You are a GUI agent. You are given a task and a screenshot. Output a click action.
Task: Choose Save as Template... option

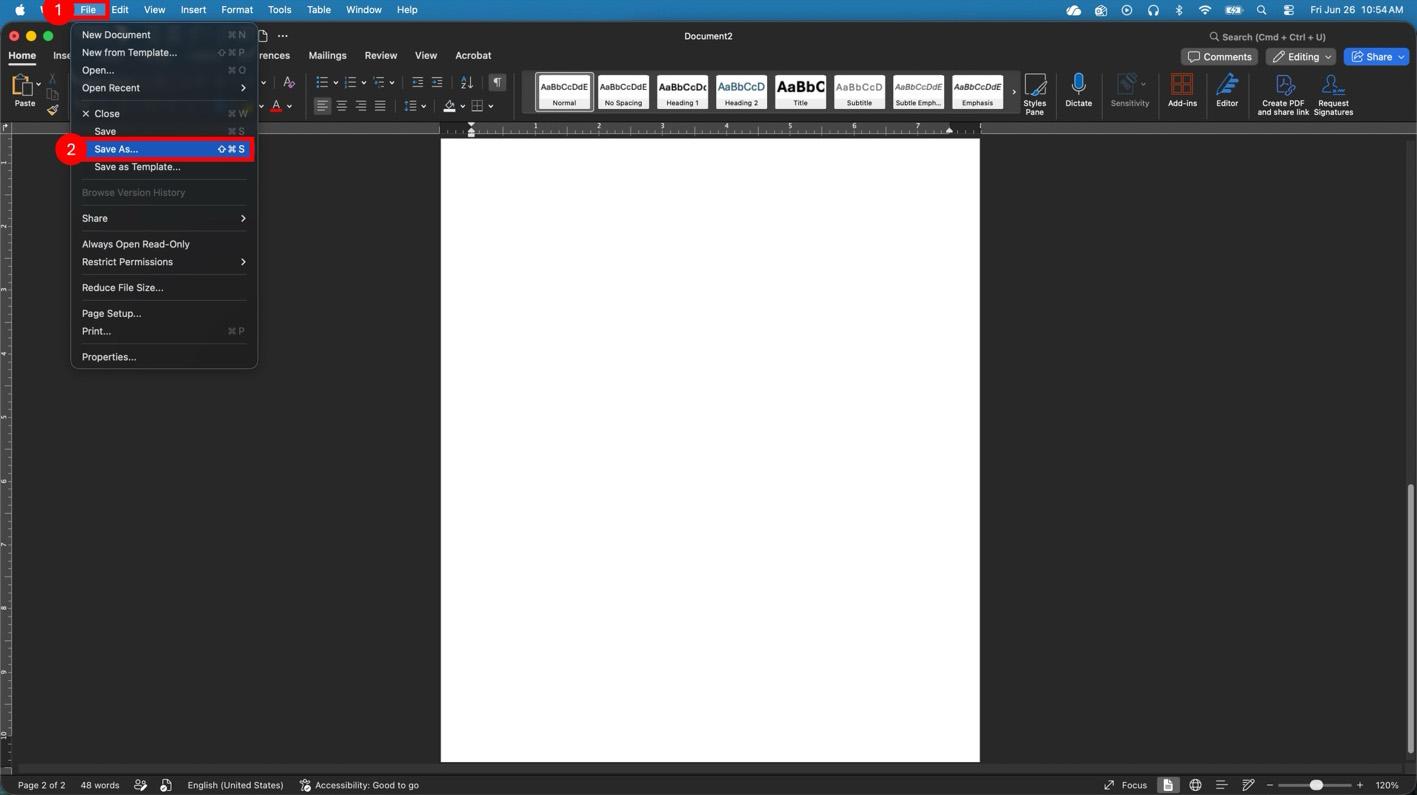point(164,167)
